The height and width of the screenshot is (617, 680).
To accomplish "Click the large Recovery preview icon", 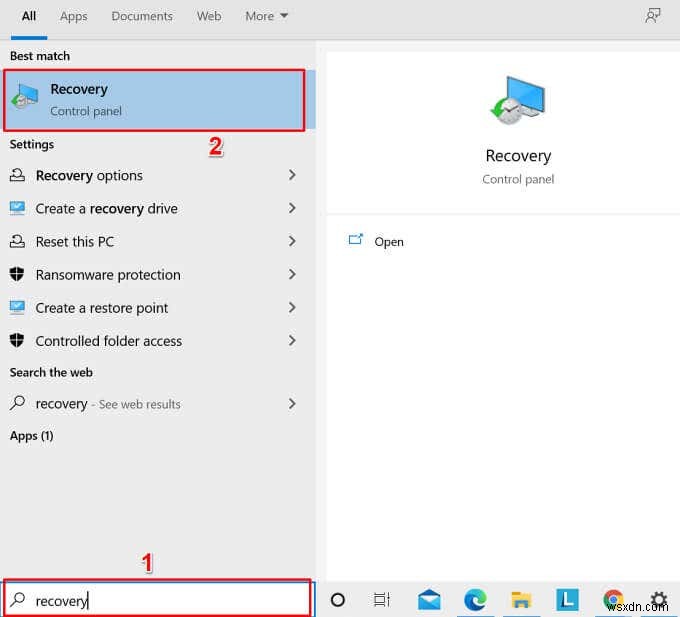I will [x=518, y=100].
